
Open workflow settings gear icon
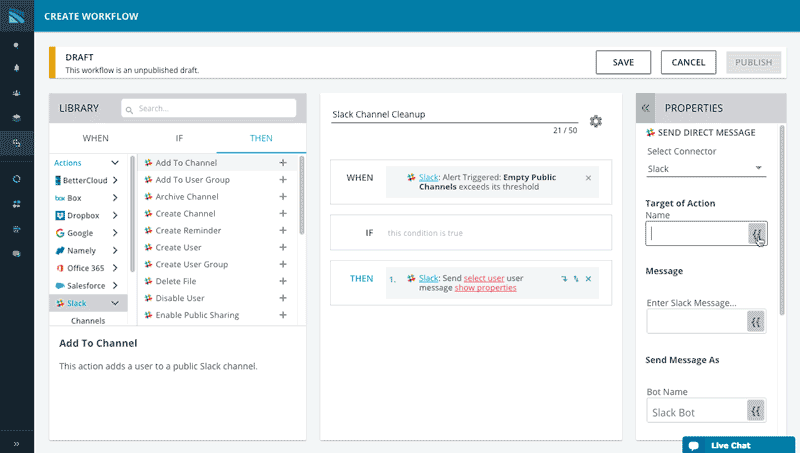[x=595, y=121]
